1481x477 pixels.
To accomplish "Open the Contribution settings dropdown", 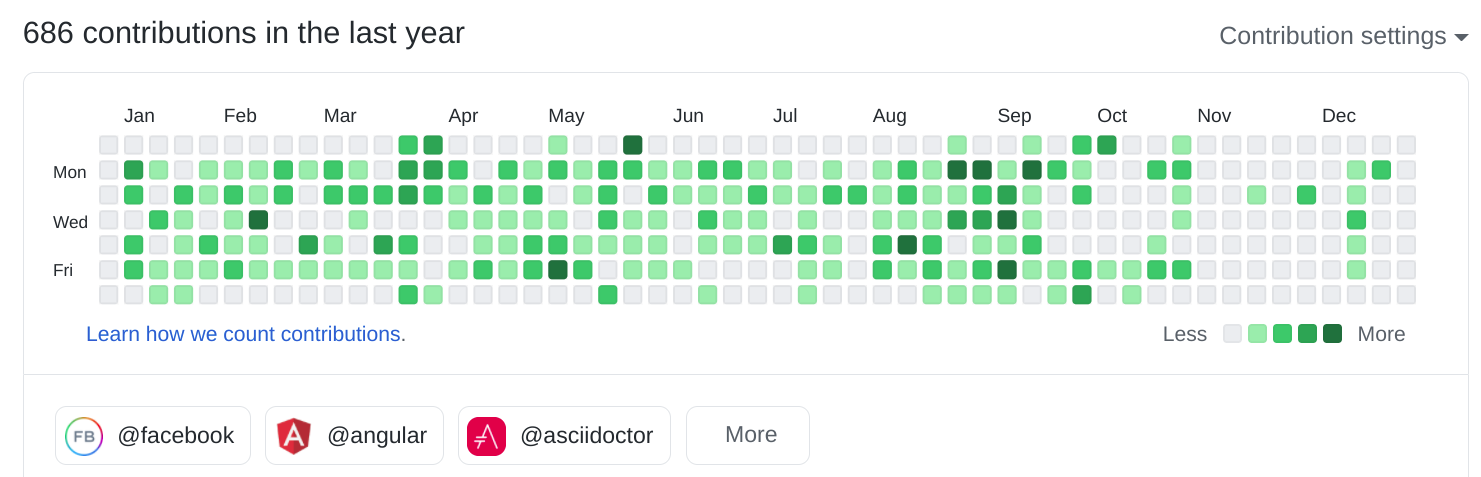I will point(1343,36).
